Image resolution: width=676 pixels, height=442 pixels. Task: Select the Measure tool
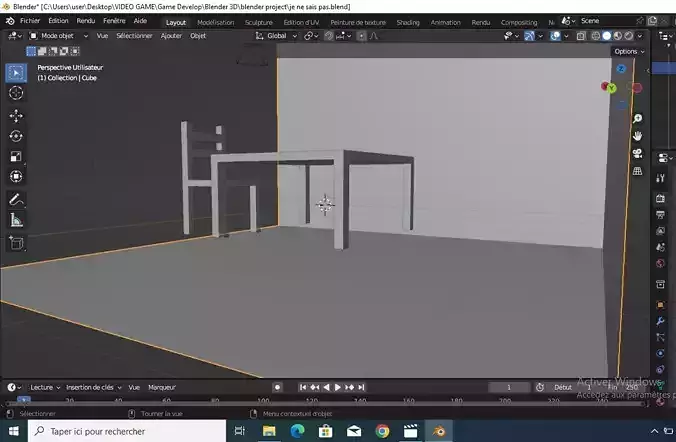[16, 220]
